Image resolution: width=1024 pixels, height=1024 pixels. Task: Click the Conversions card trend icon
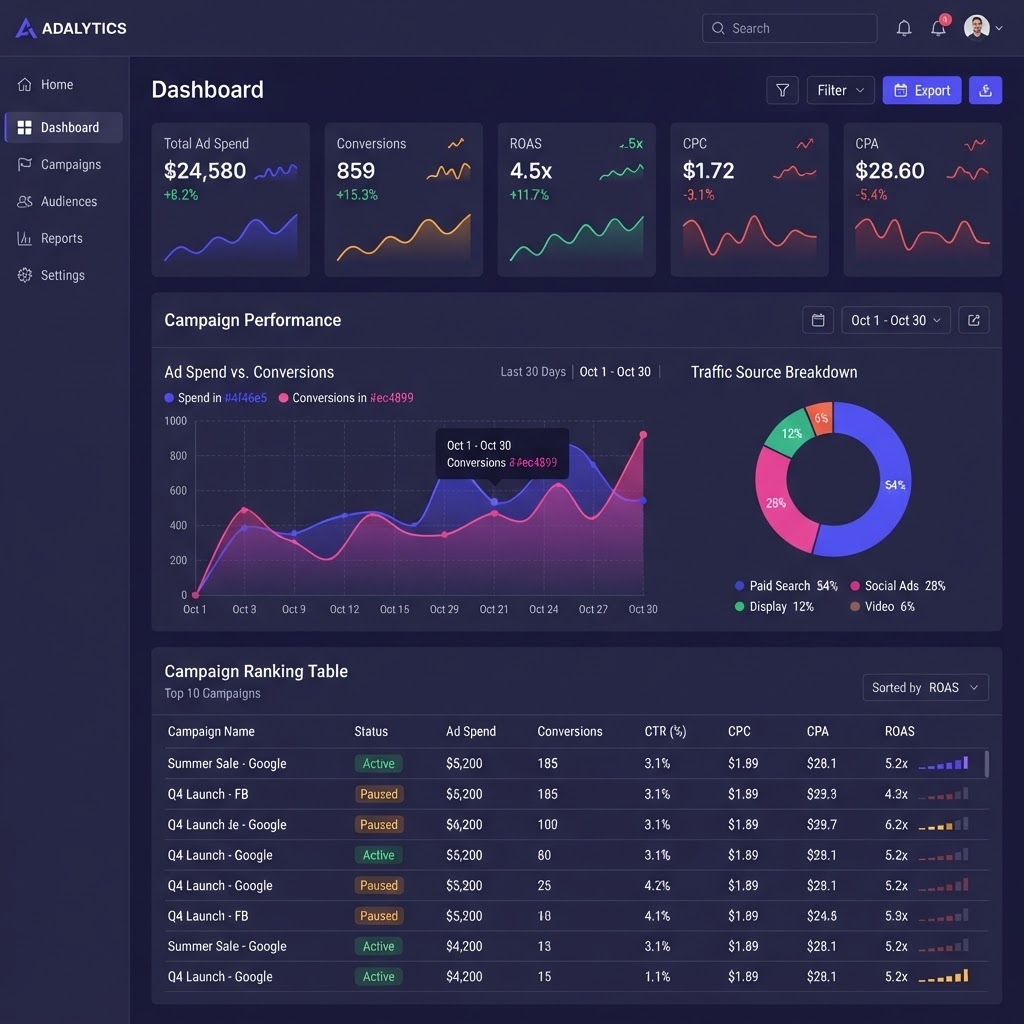pyautogui.click(x=456, y=144)
